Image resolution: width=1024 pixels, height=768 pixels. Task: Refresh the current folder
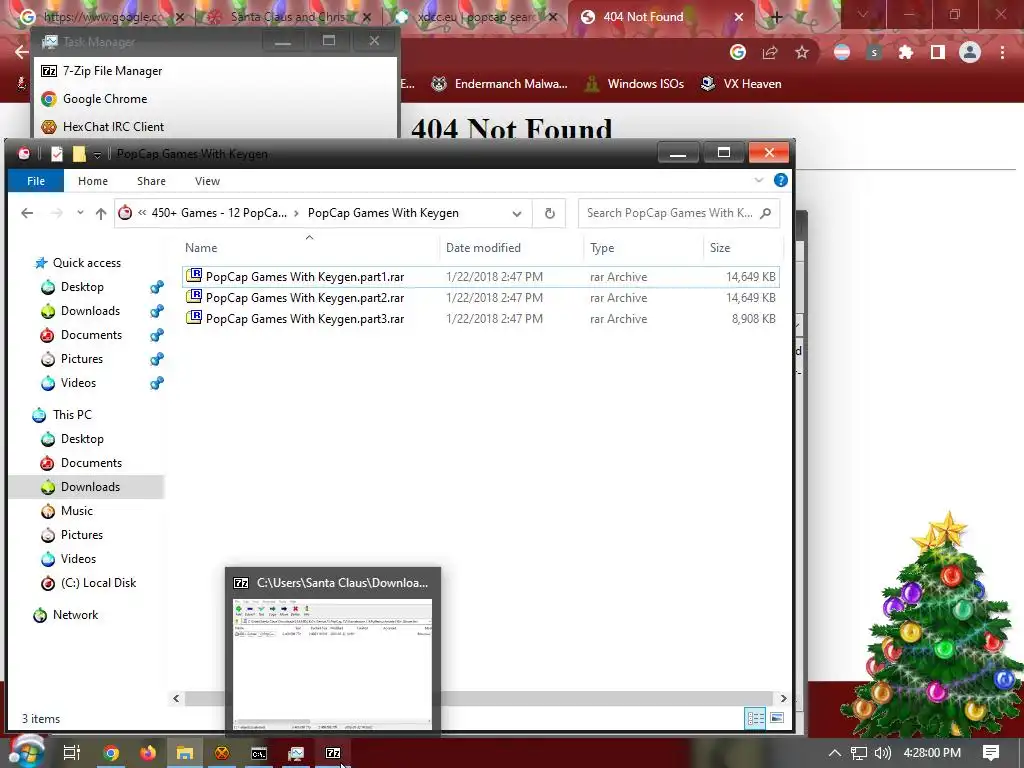pyautogui.click(x=549, y=214)
